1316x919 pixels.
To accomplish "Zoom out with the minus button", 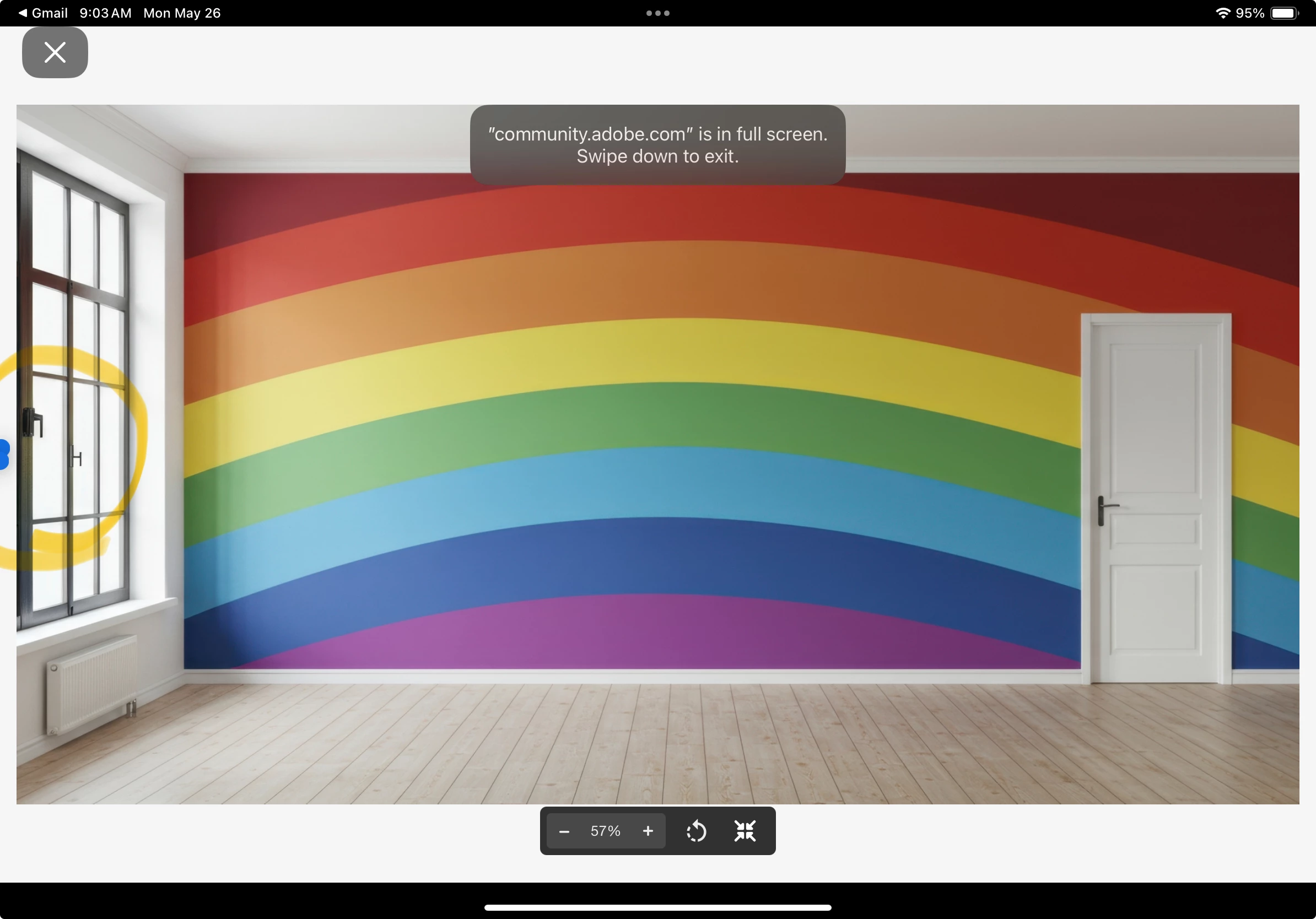I will click(564, 831).
